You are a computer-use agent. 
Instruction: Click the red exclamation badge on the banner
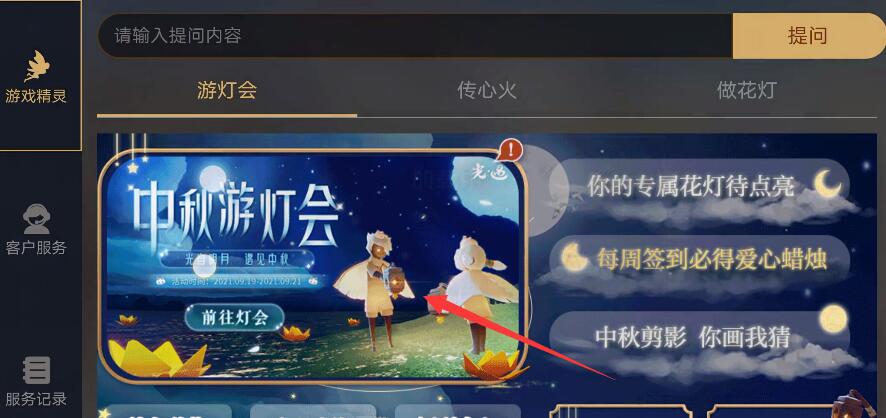point(511,150)
